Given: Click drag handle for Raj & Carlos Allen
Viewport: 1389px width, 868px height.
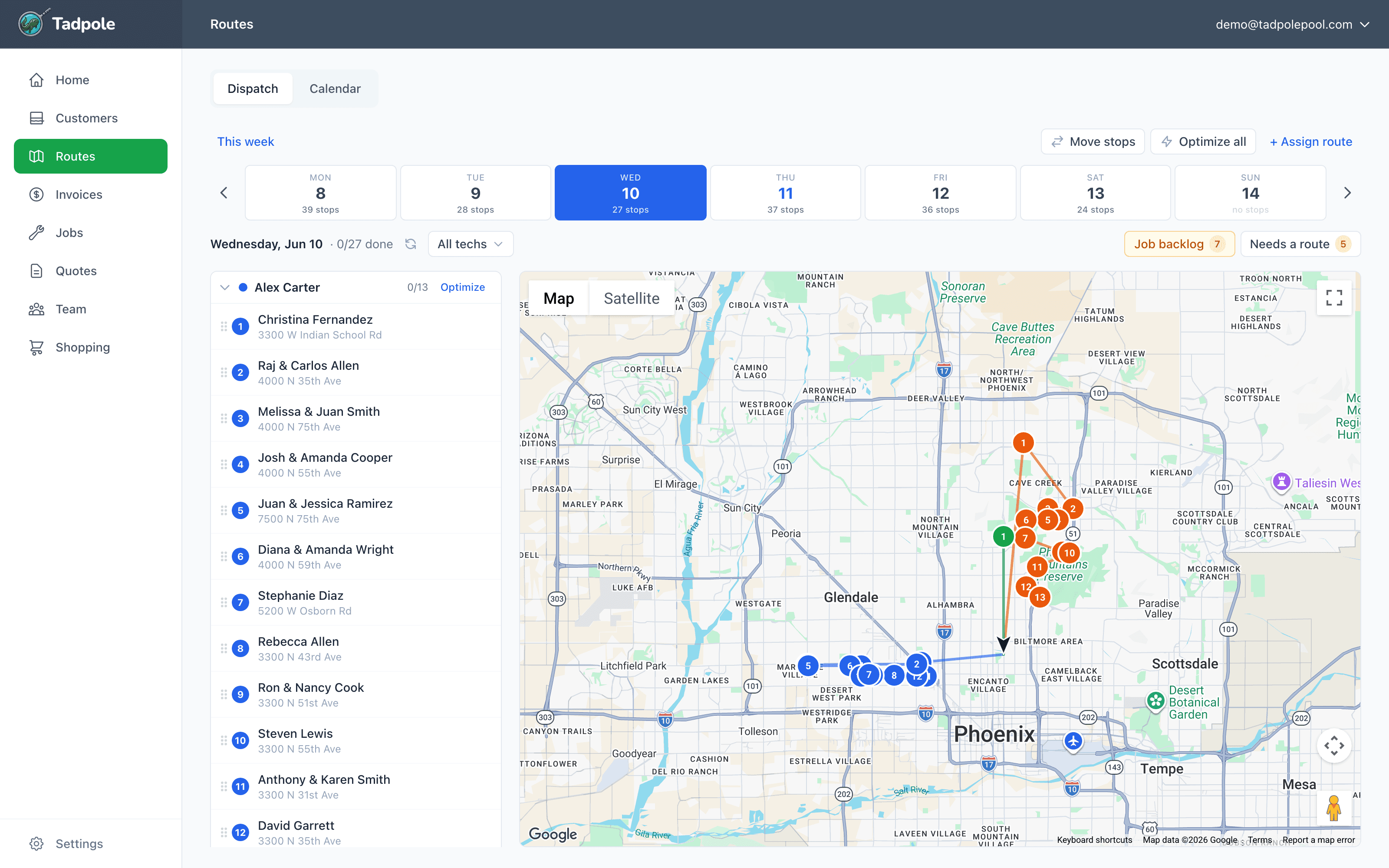Looking at the screenshot, I should (224, 372).
